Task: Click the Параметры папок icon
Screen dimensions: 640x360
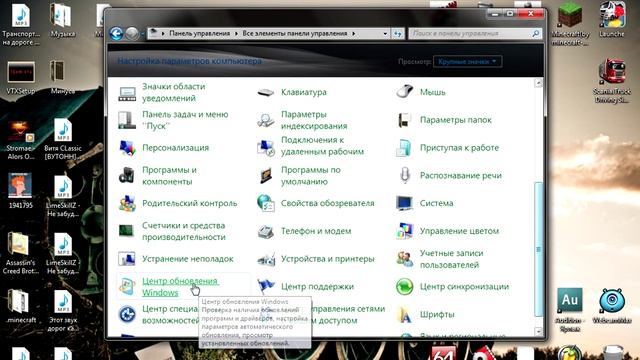Action: tap(404, 120)
